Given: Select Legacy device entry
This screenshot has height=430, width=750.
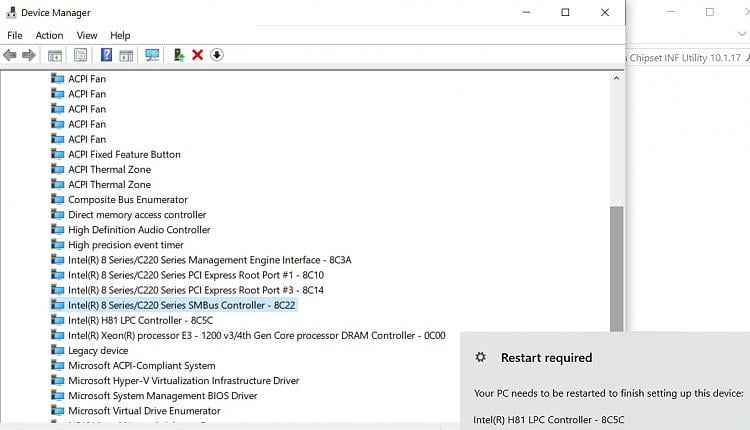Looking at the screenshot, I should coord(98,350).
